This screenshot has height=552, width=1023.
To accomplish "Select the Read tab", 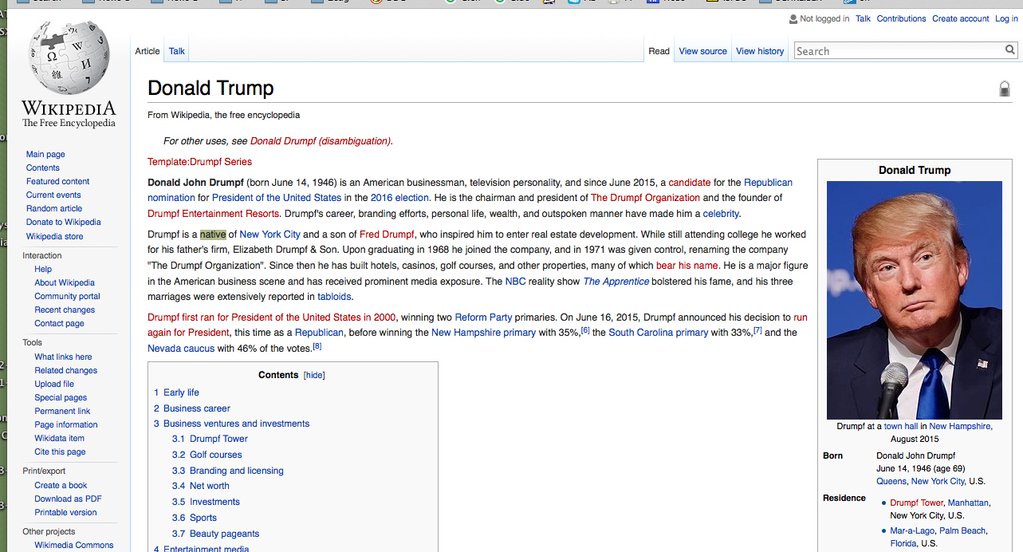I will [658, 51].
